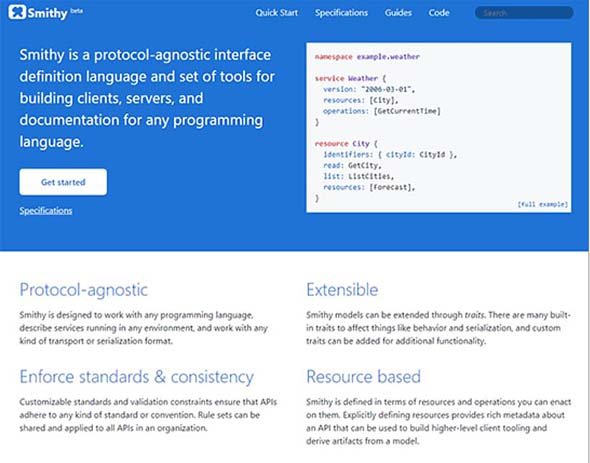Screen dimensions: 590x463
Task: Click the resource City line in code
Action: tap(346, 144)
